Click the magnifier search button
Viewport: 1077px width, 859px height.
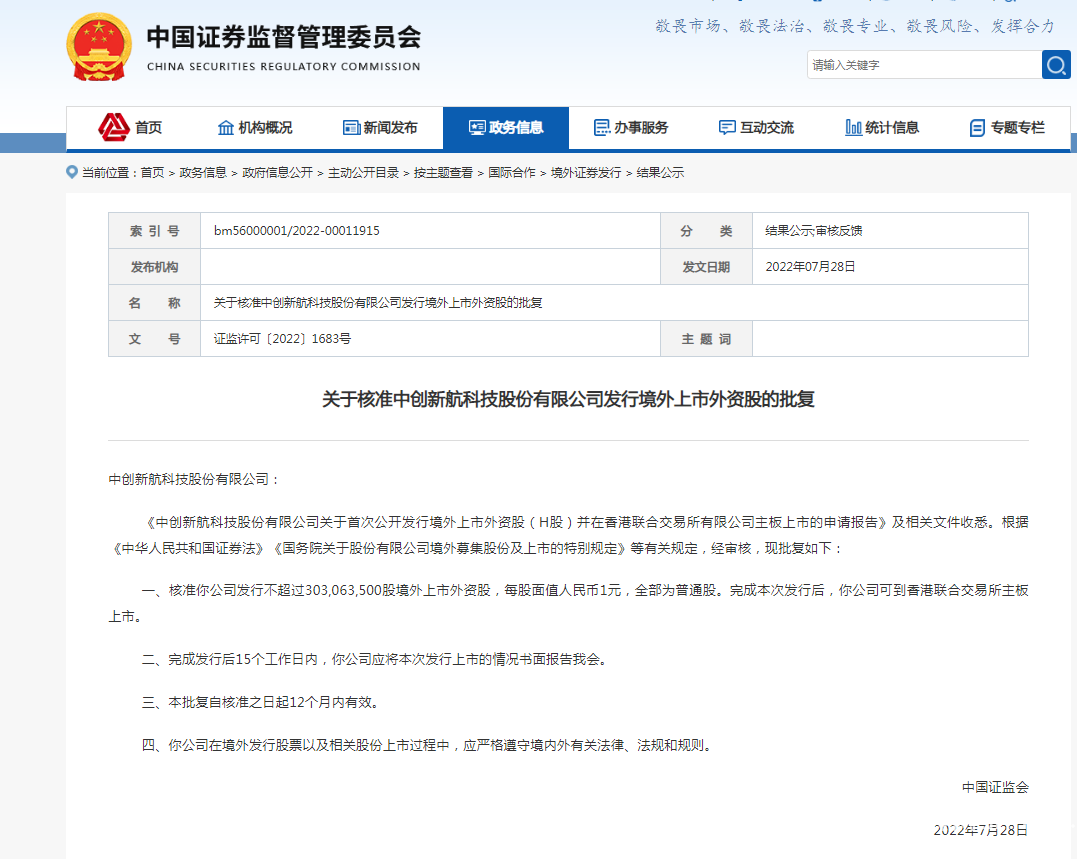(1056, 65)
